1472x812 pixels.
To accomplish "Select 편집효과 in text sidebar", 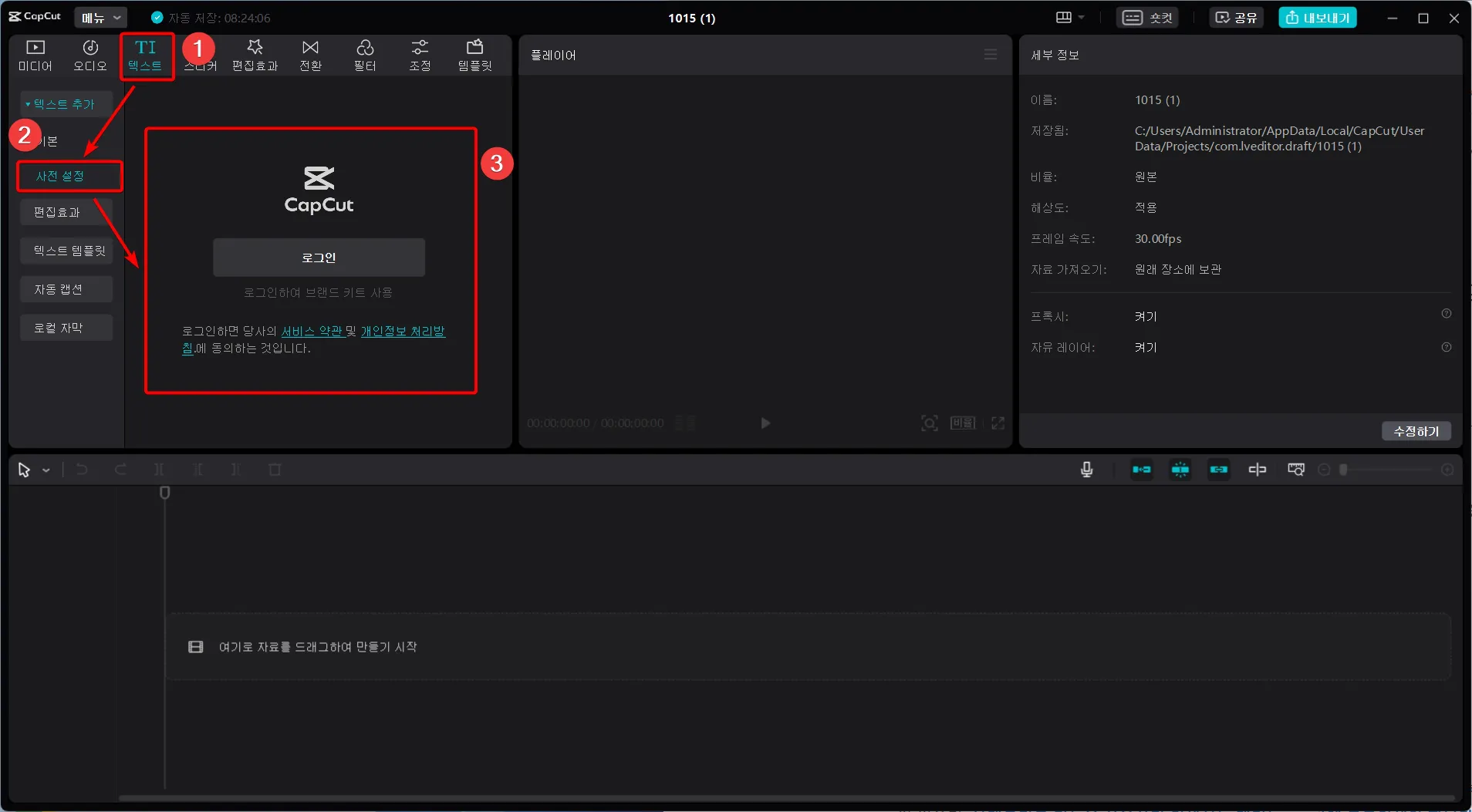I will coord(66,212).
